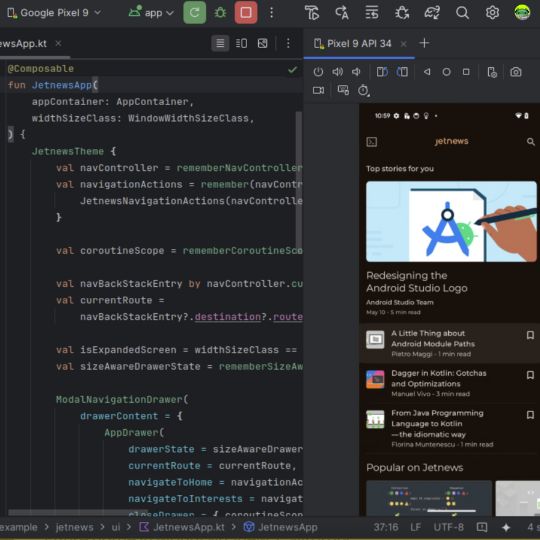Click the emulator Back triangle button

coord(427,72)
